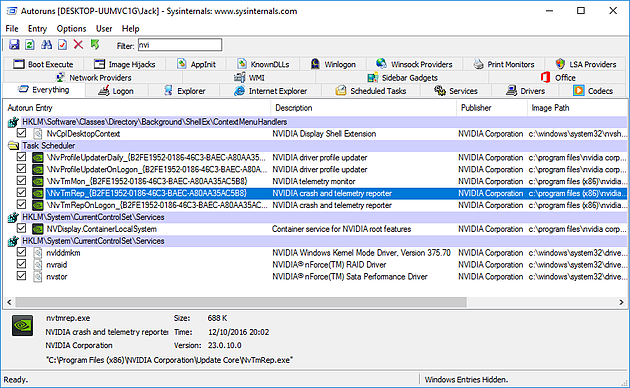Click the horizontal scrollbar right arrow
The image size is (630, 388).
621,302
